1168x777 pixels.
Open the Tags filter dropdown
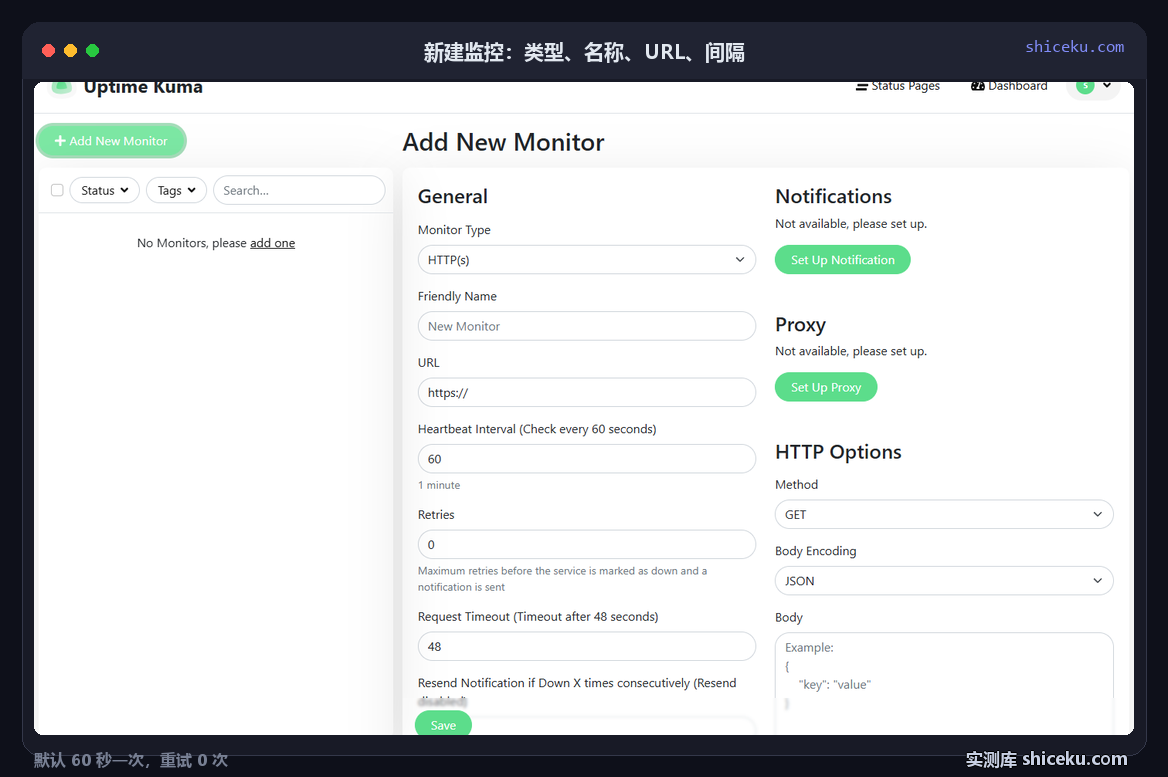click(x=176, y=190)
